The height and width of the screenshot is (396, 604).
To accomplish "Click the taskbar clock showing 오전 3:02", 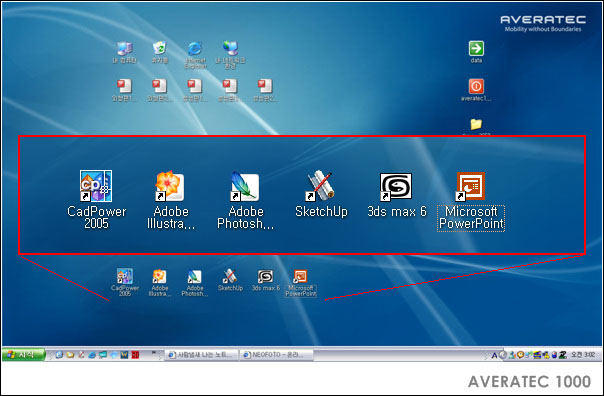I will click(x=583, y=355).
